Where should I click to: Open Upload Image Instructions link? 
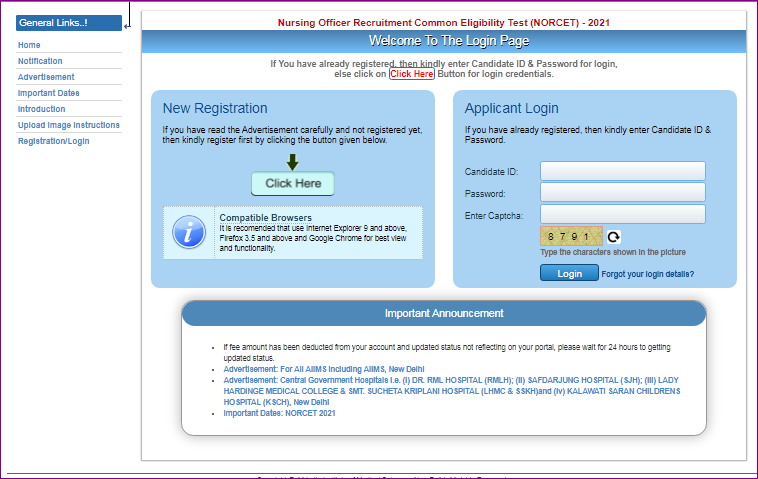coord(68,125)
